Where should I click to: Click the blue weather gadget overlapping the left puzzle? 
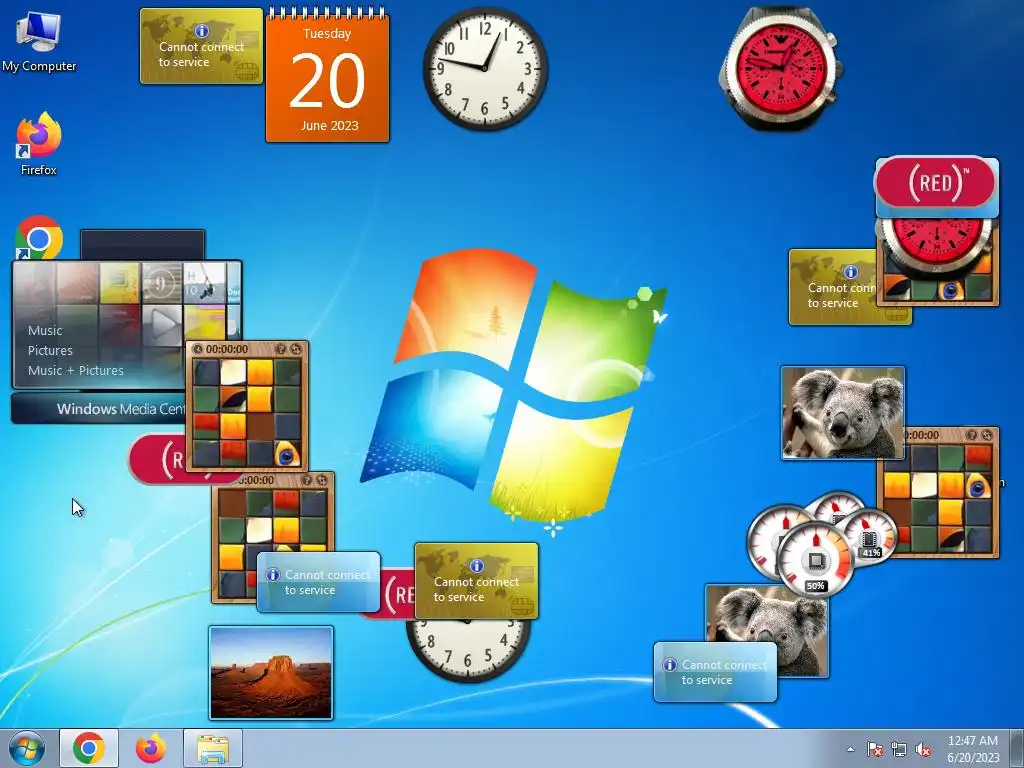pos(319,582)
